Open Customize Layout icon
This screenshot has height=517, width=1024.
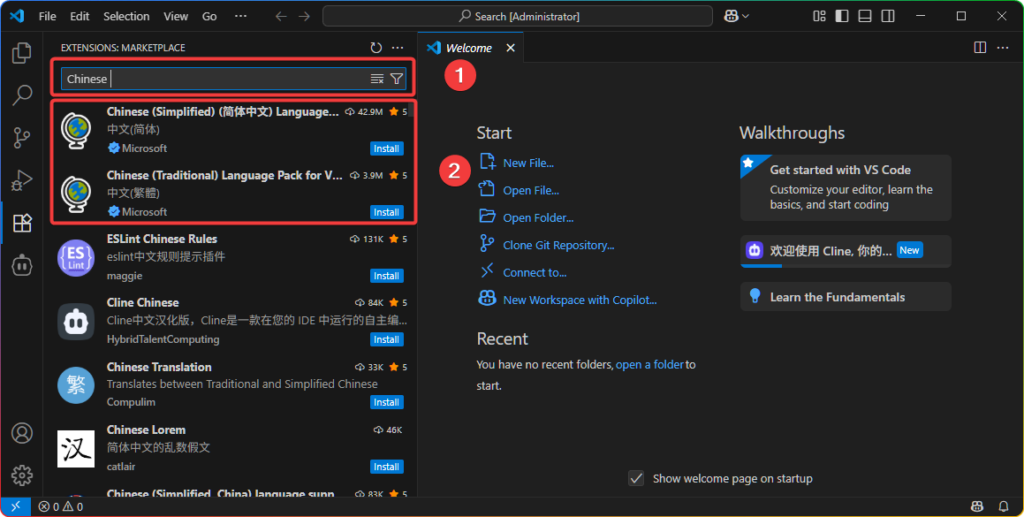[x=819, y=16]
